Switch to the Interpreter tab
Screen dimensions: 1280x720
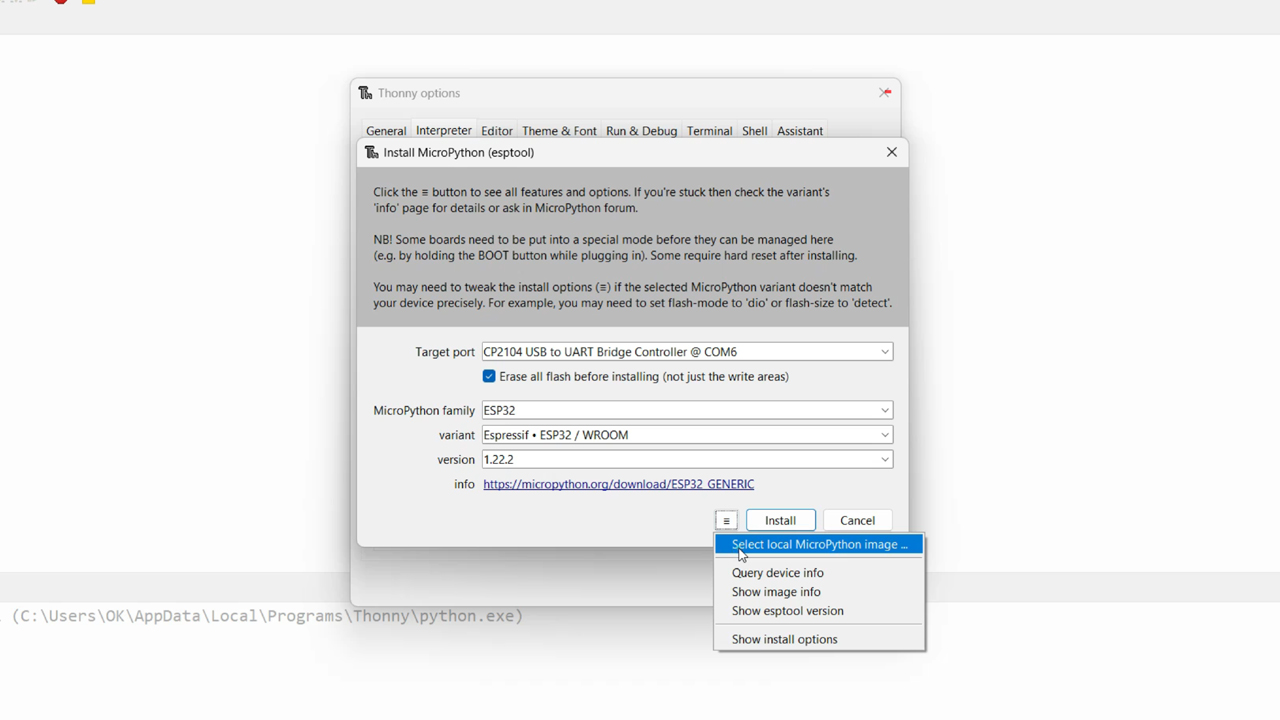tap(444, 130)
